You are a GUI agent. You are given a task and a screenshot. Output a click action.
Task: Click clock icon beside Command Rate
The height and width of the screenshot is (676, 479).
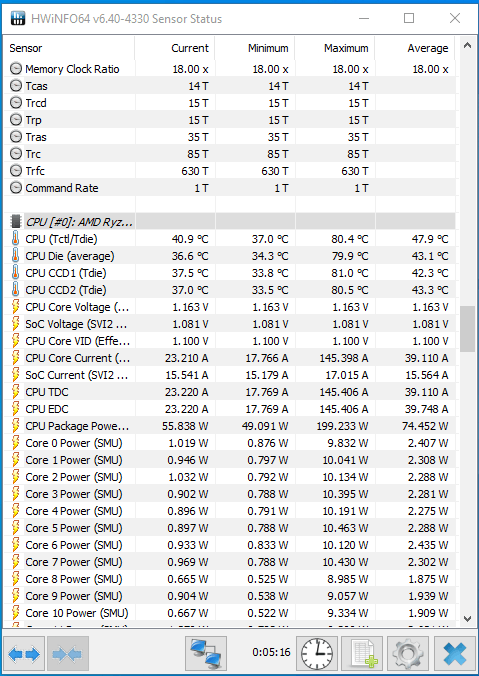16,188
